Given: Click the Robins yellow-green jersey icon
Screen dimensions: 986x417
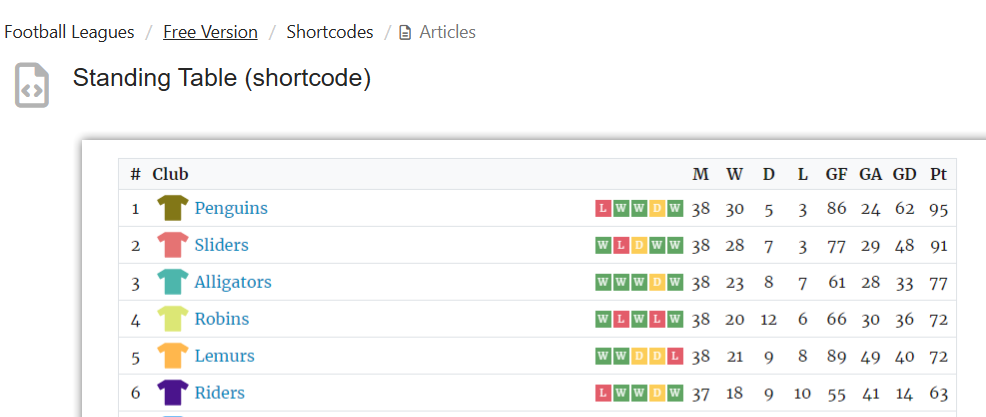Looking at the screenshot, I should 172,319.
